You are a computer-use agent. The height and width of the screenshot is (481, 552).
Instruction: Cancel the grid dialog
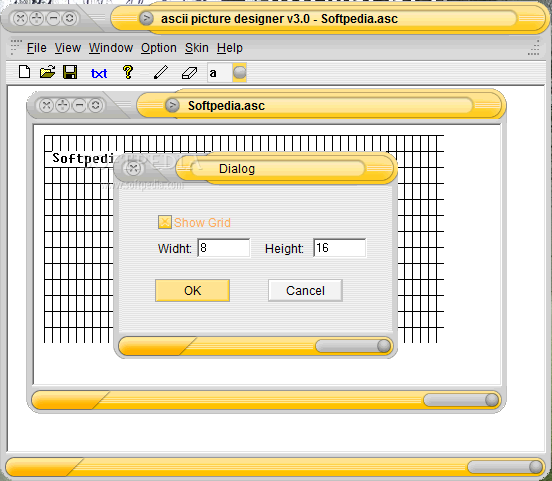(305, 291)
